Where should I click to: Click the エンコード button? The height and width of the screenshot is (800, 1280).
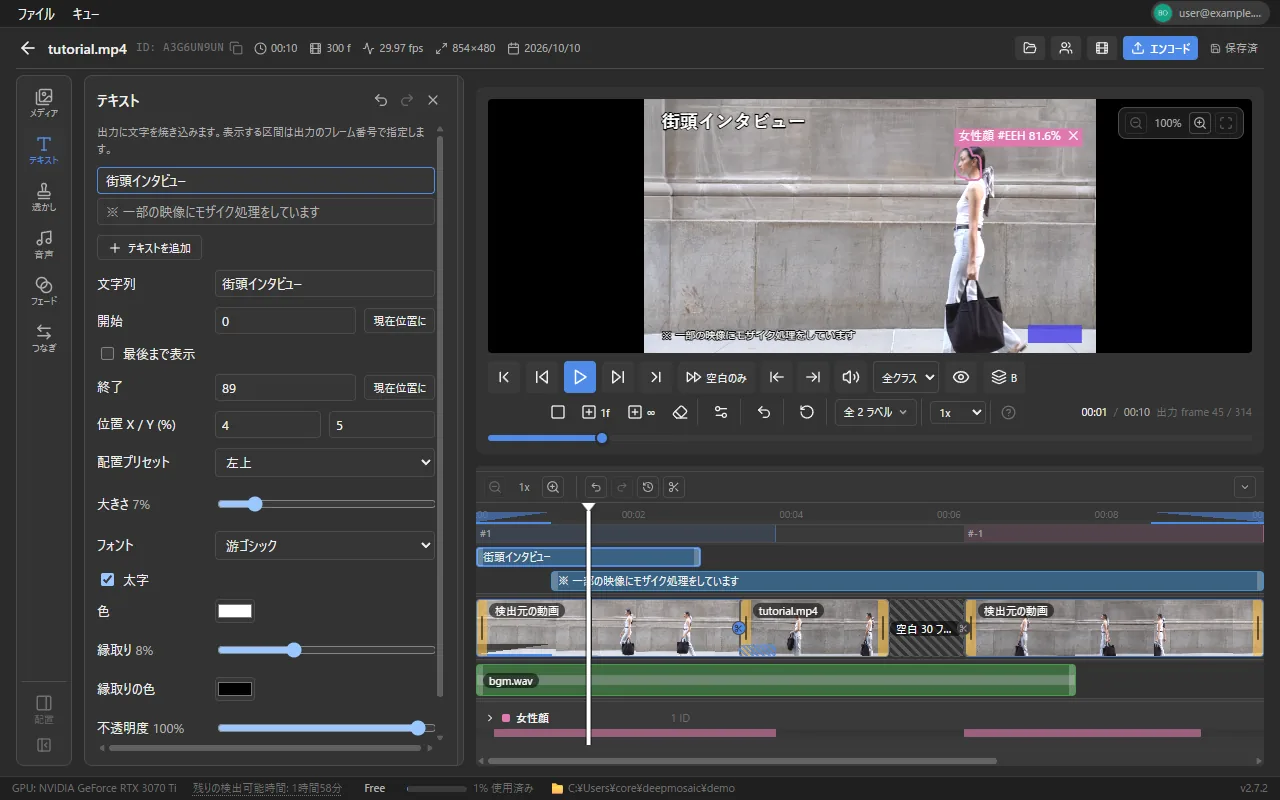point(1160,48)
